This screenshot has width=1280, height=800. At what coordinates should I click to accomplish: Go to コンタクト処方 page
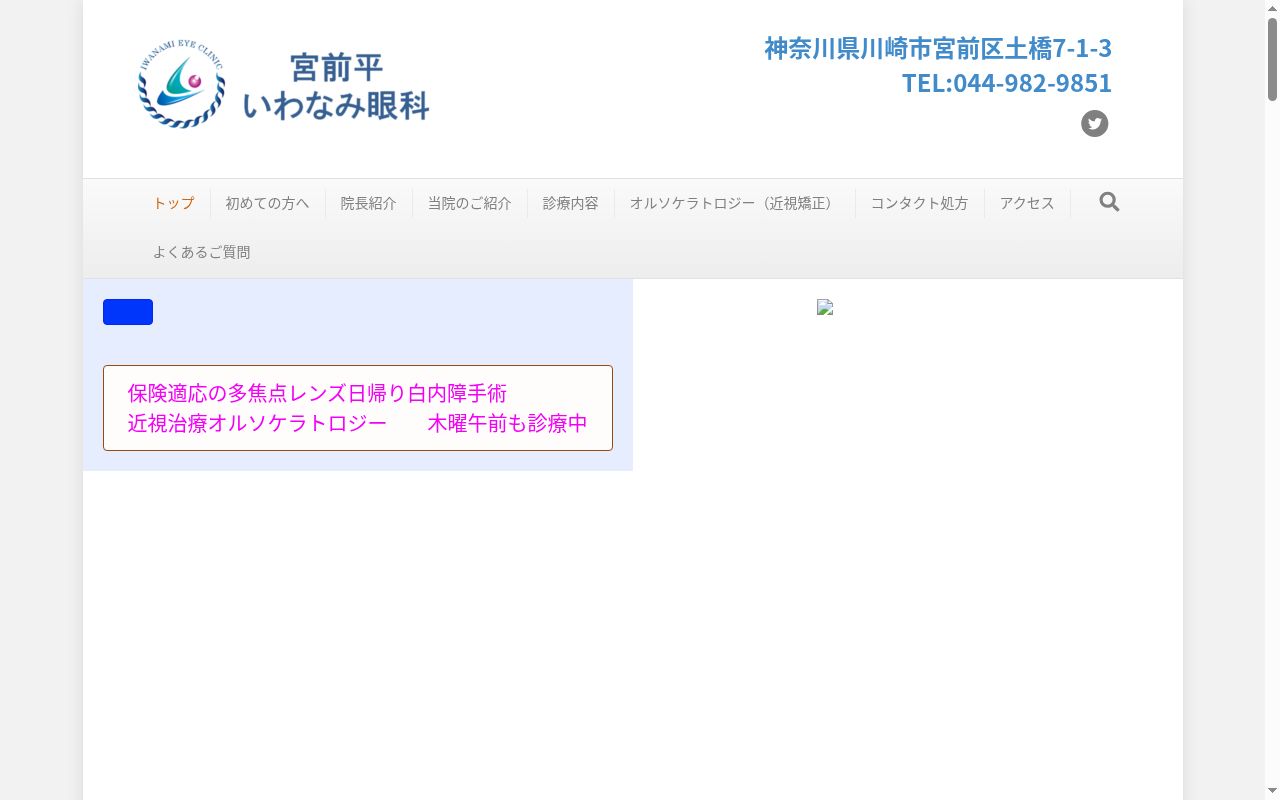pos(919,203)
